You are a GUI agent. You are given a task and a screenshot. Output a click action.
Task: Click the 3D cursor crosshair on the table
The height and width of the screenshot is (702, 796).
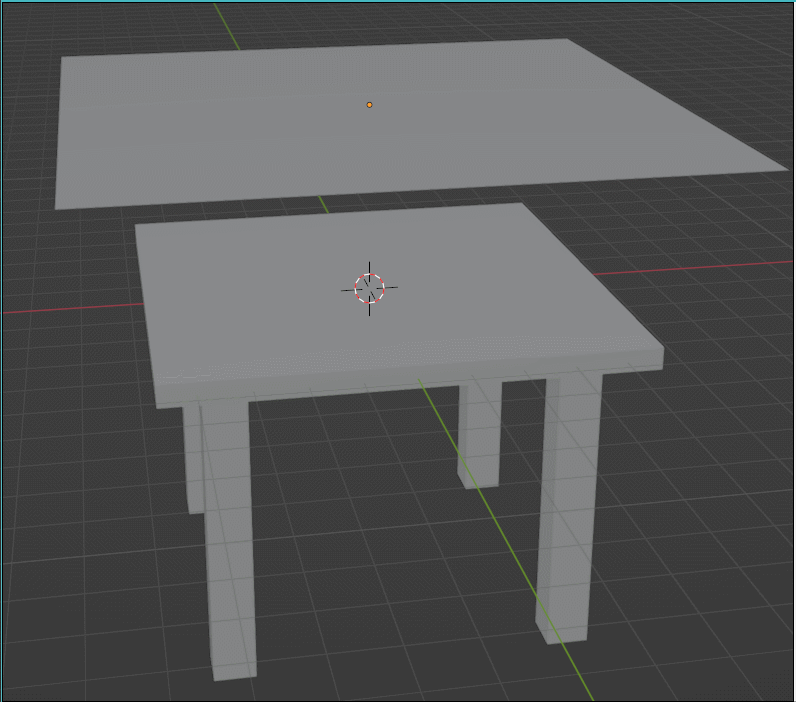point(369,288)
